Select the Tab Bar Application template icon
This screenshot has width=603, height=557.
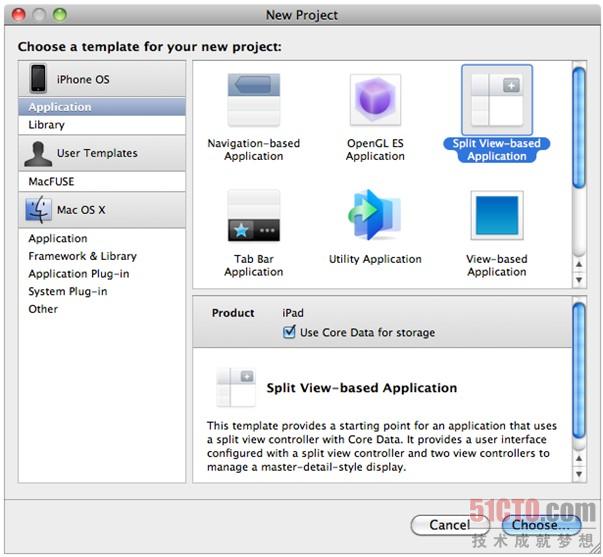[x=253, y=215]
